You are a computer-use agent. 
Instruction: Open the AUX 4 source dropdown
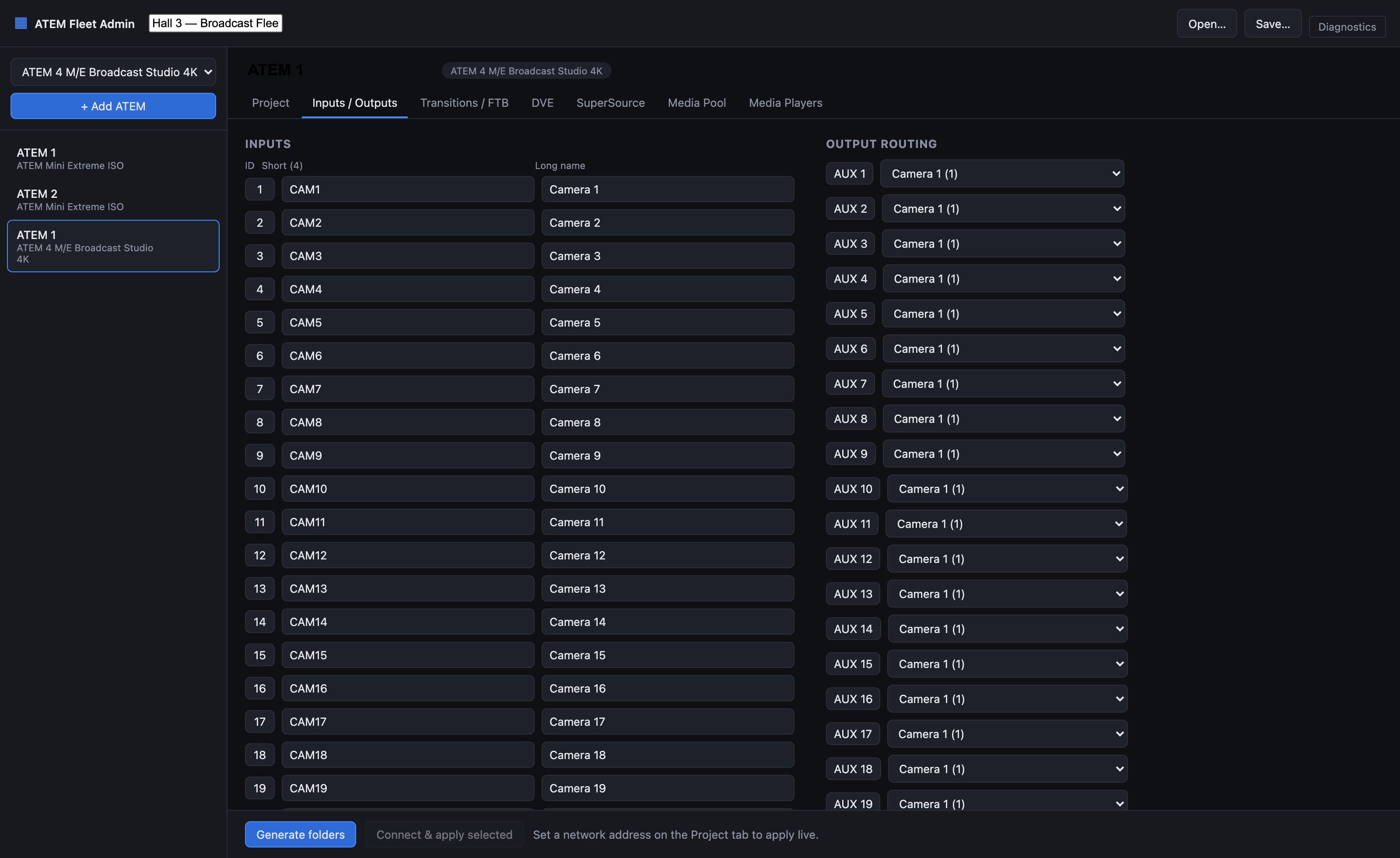pos(1004,279)
